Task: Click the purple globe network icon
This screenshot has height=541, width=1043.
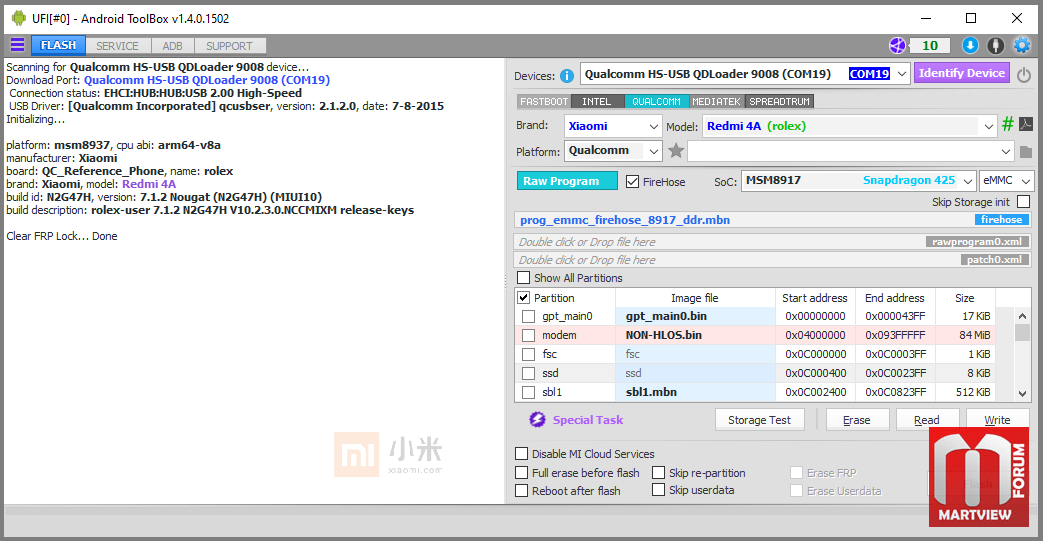Action: 897,45
